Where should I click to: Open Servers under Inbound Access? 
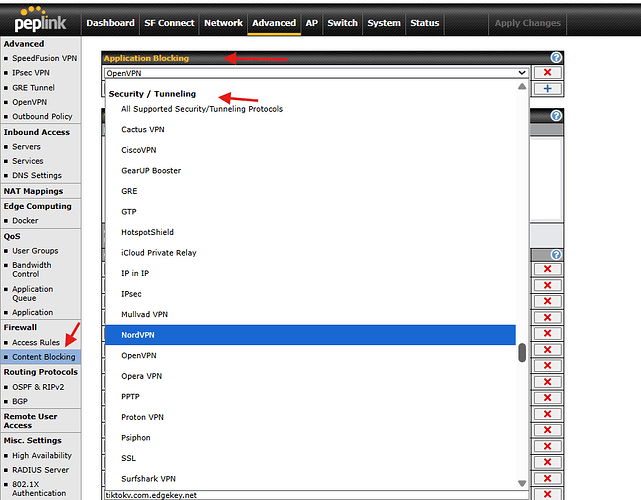click(26, 146)
